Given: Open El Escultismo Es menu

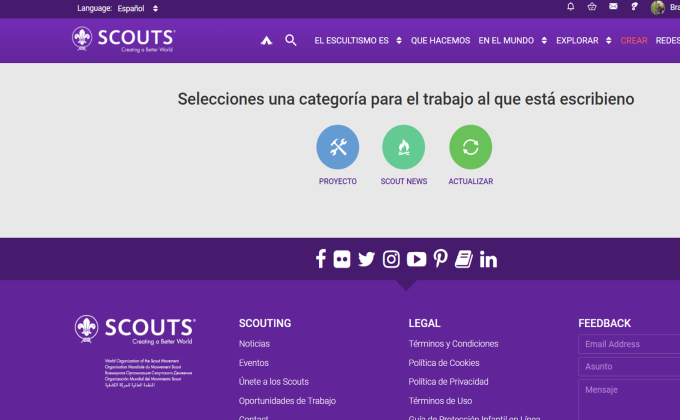Looking at the screenshot, I should [352, 41].
